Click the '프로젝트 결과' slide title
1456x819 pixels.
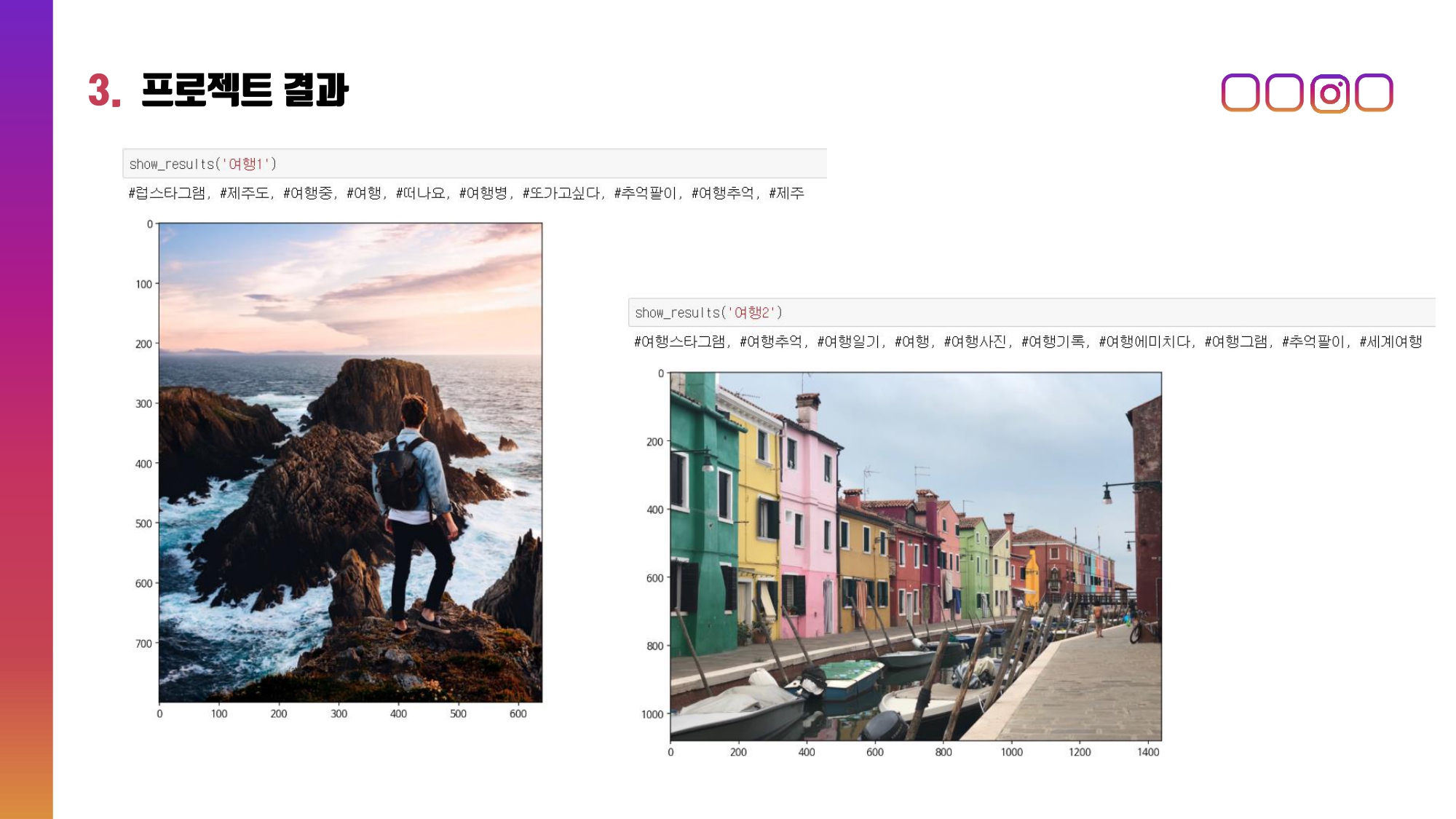point(245,90)
